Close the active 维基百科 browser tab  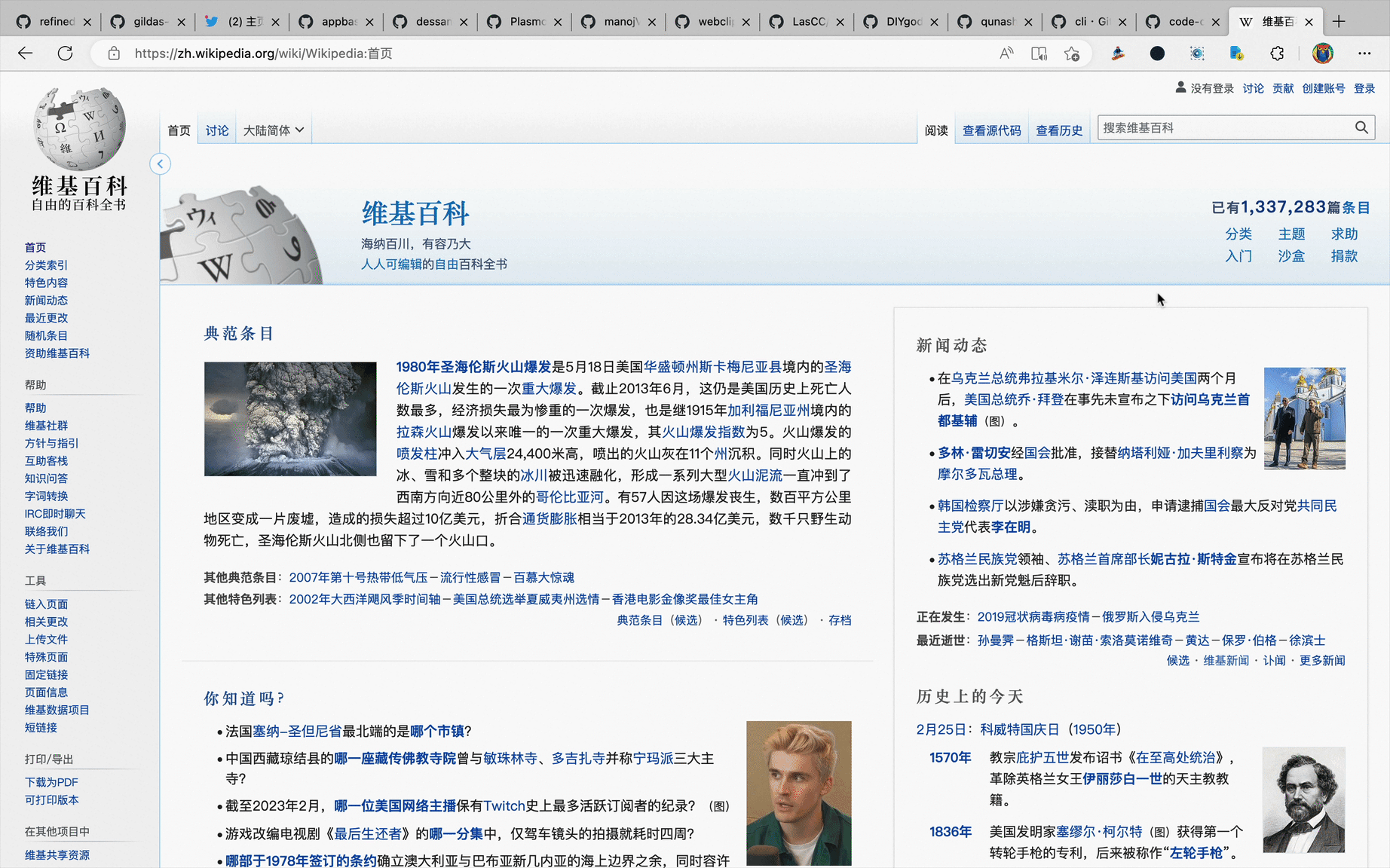(x=1309, y=22)
